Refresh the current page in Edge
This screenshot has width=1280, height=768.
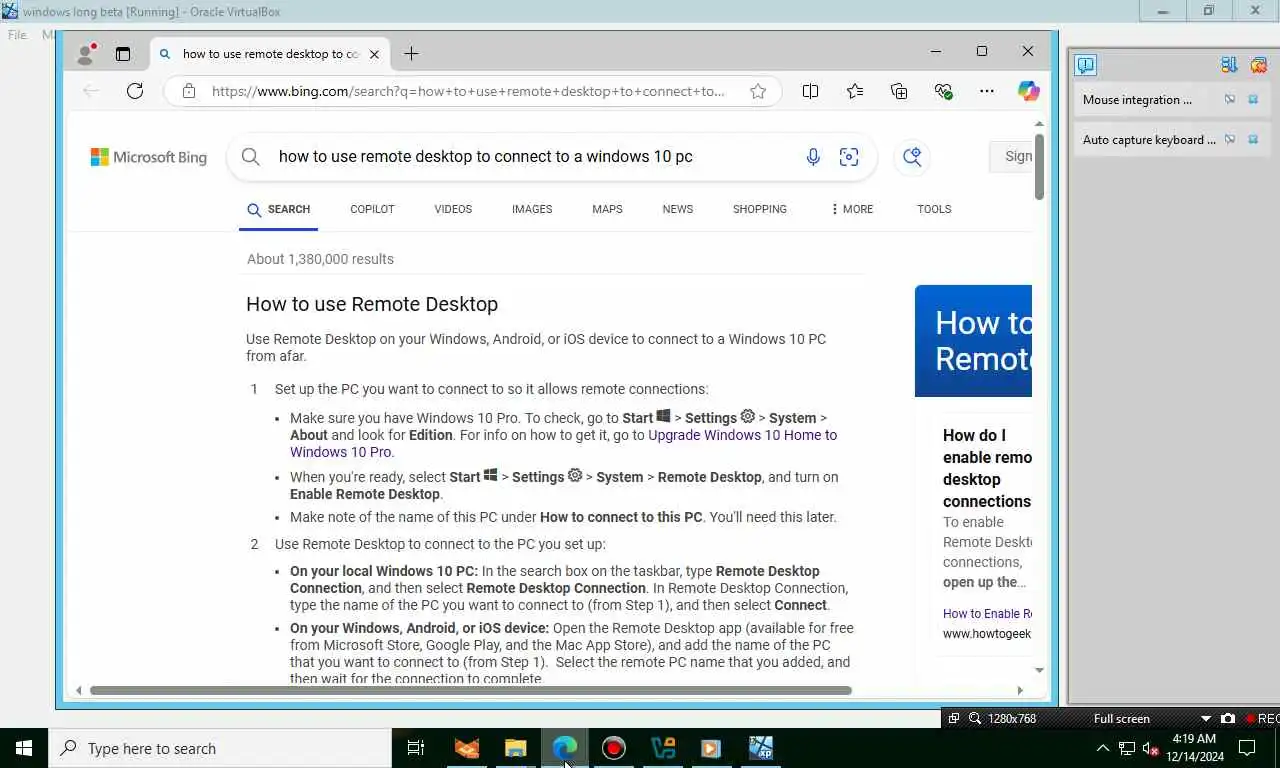click(x=135, y=91)
